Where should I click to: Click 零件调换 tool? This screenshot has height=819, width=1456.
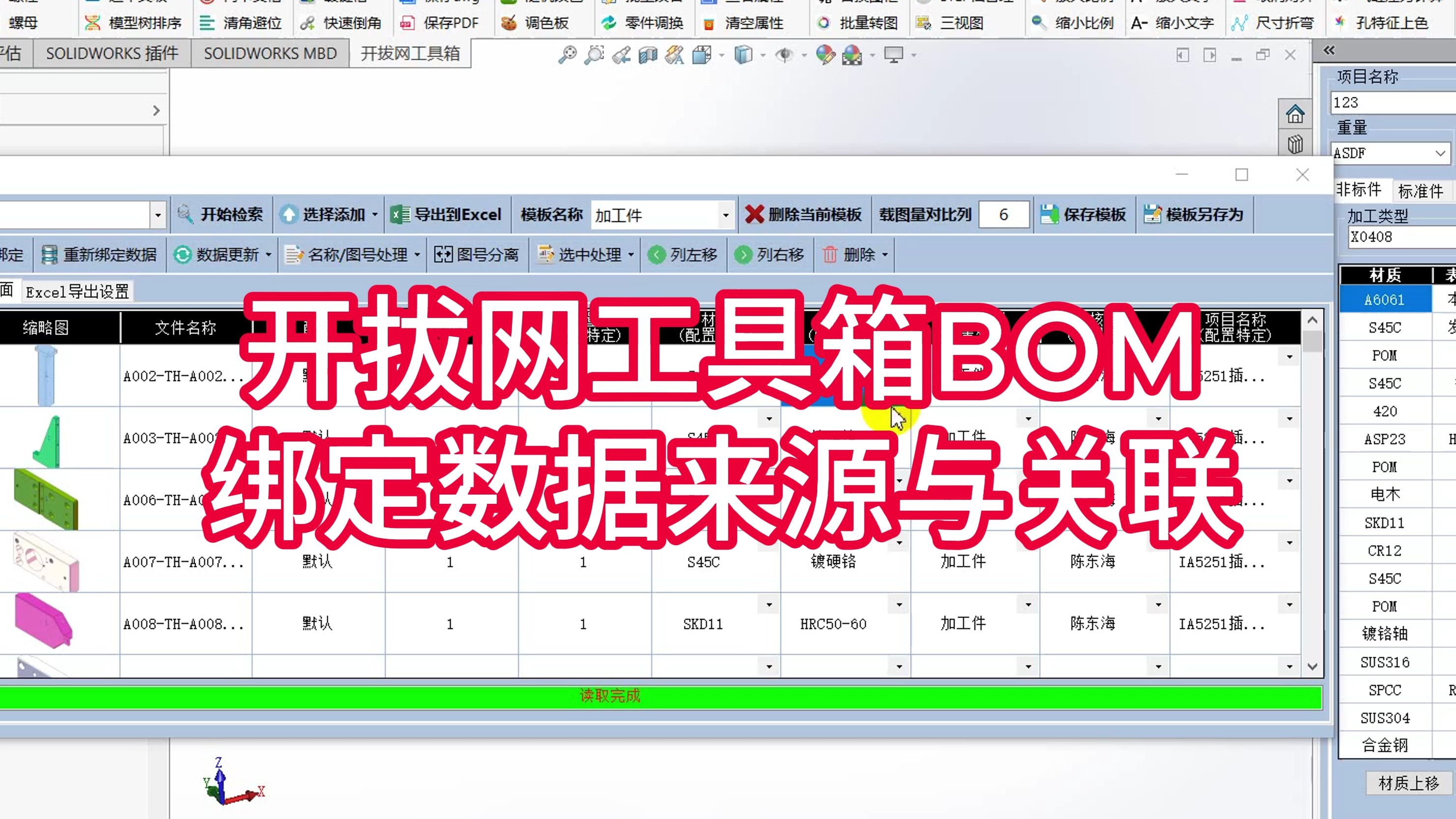pos(642,23)
